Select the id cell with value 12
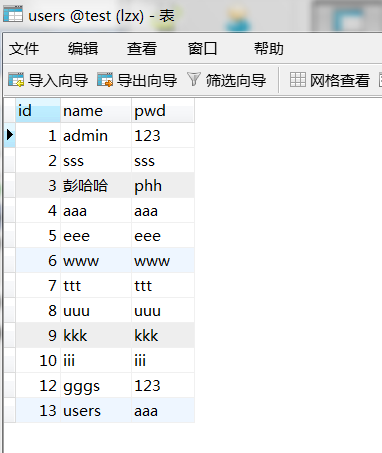This screenshot has width=382, height=453. 38,385
